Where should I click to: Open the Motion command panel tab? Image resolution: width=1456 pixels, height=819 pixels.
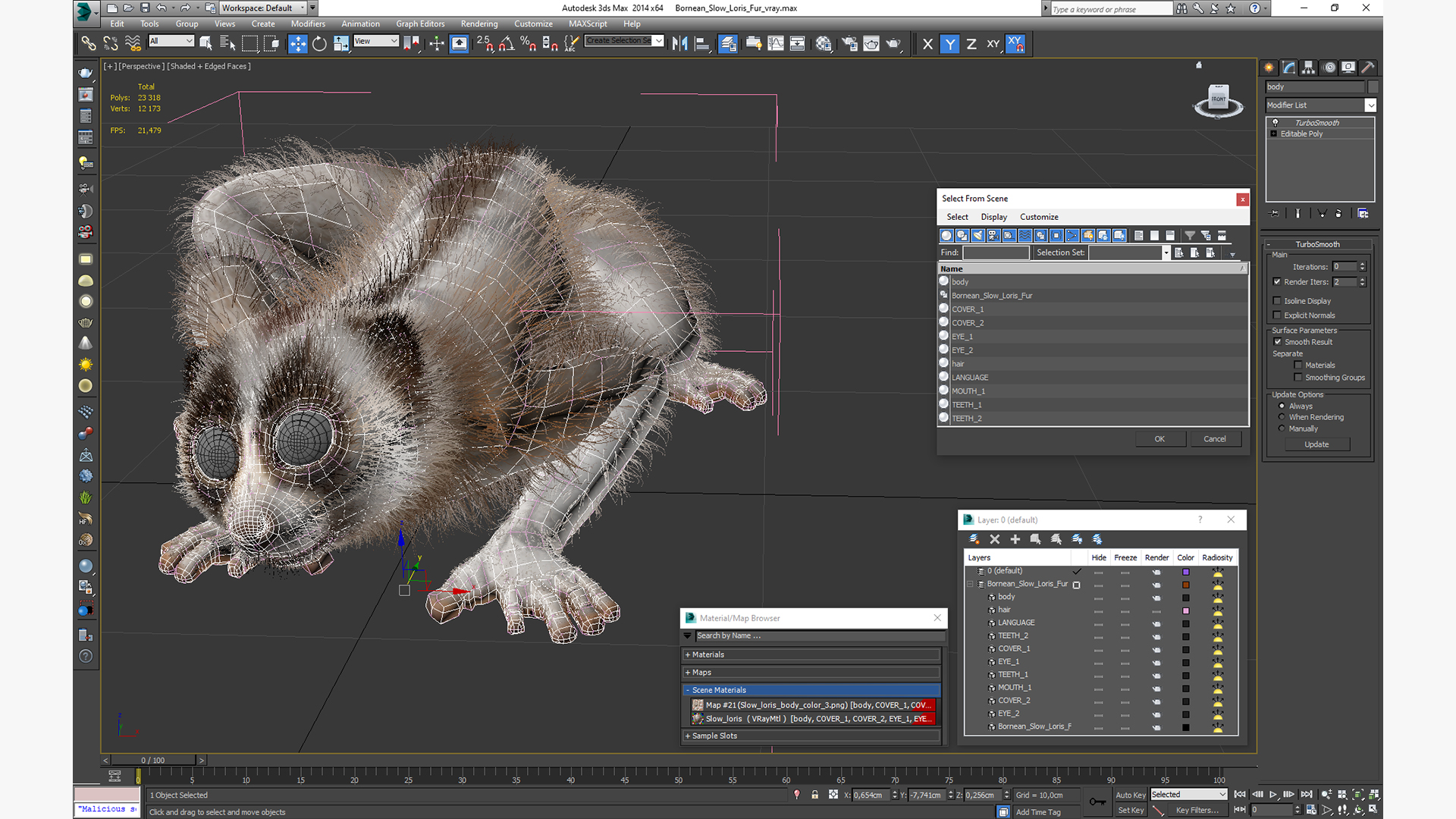1329,67
